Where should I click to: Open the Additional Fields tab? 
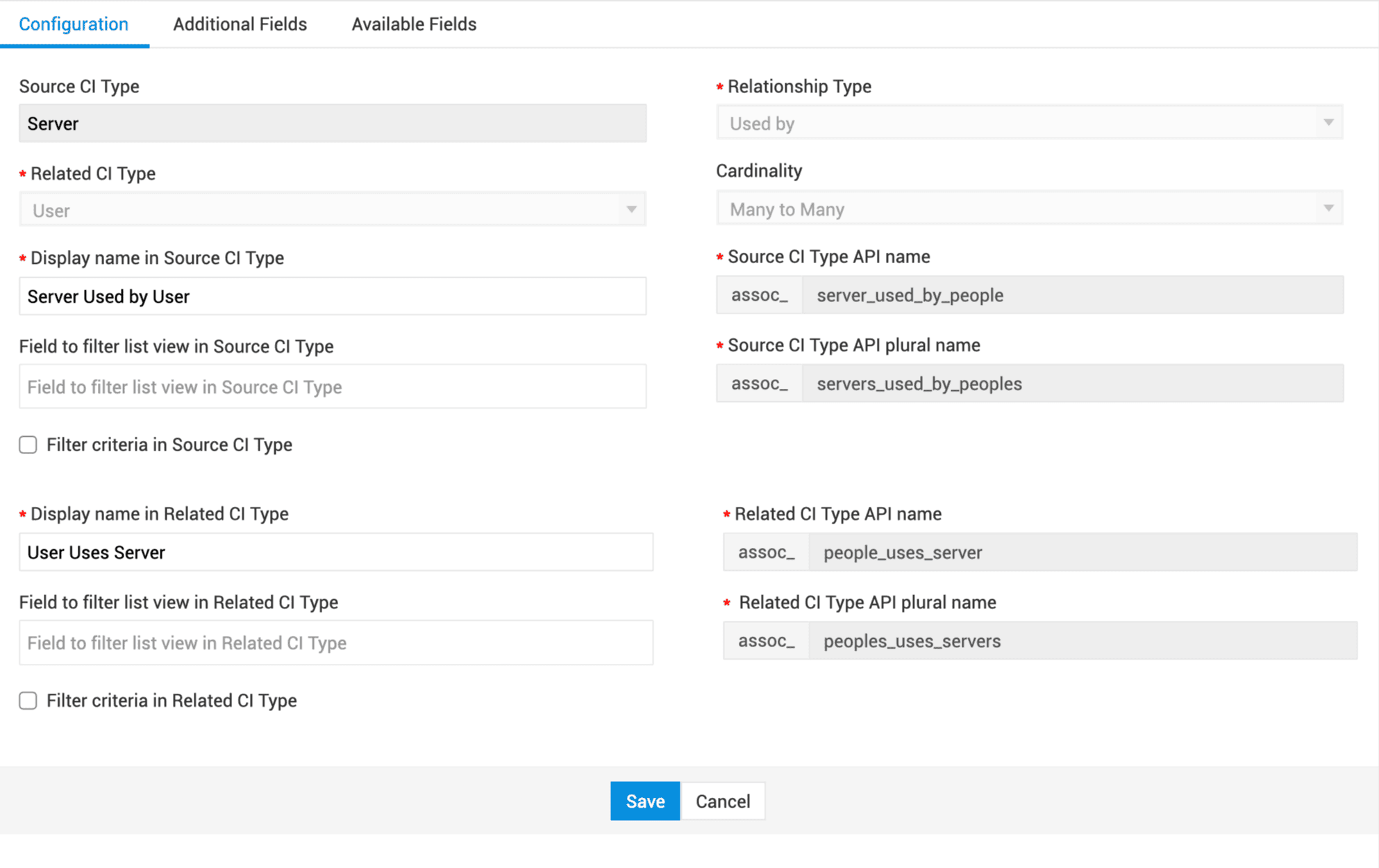(x=240, y=24)
